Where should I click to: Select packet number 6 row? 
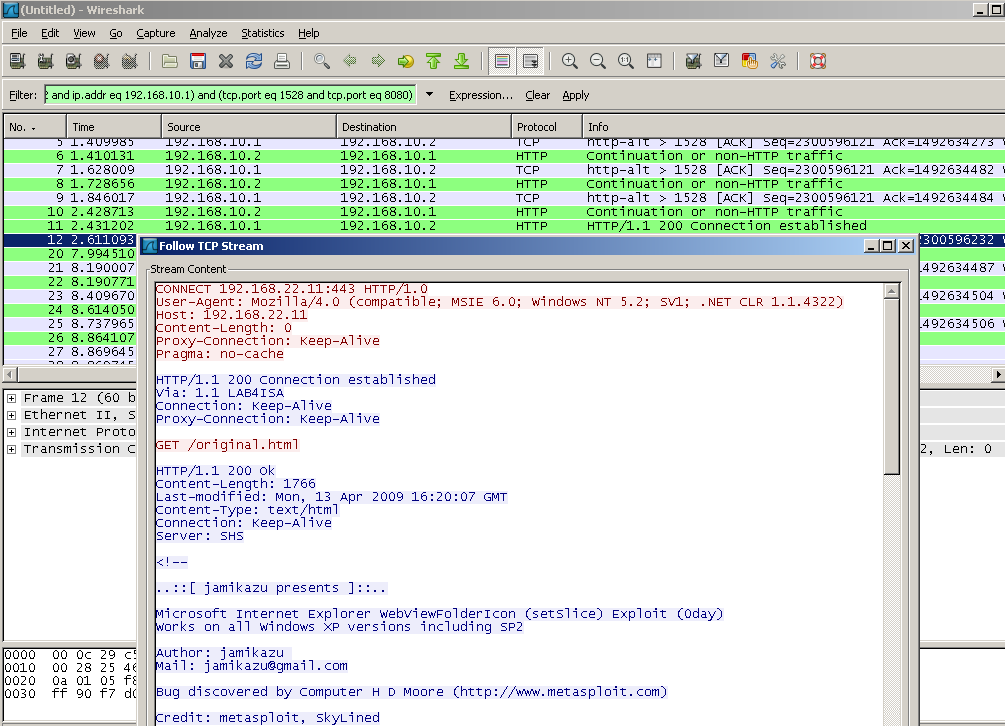[x=504, y=156]
